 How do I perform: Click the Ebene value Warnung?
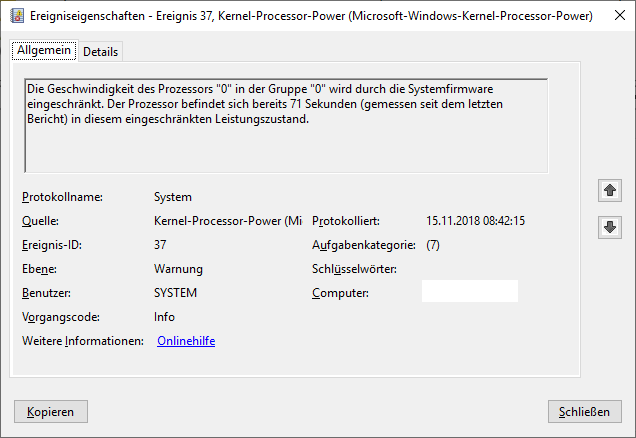(178, 269)
